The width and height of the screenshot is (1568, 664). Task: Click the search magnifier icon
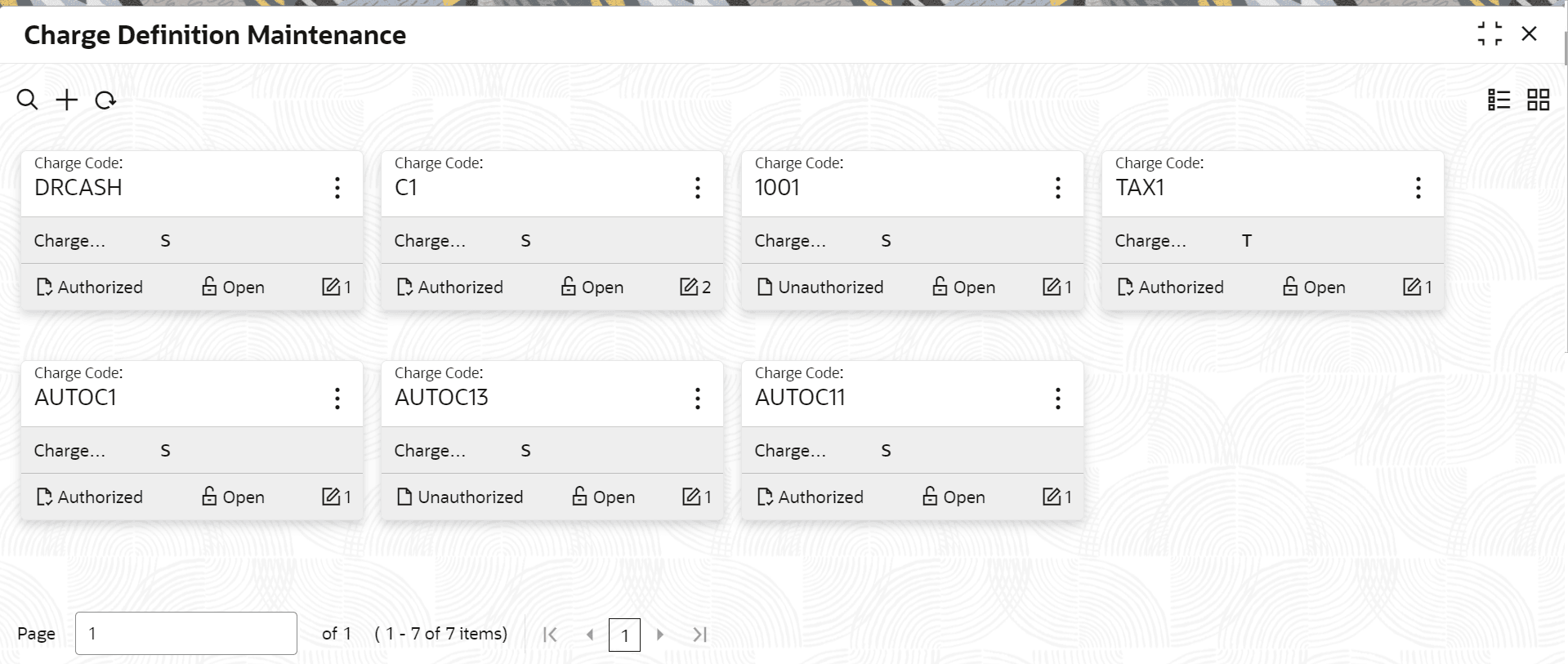(27, 100)
